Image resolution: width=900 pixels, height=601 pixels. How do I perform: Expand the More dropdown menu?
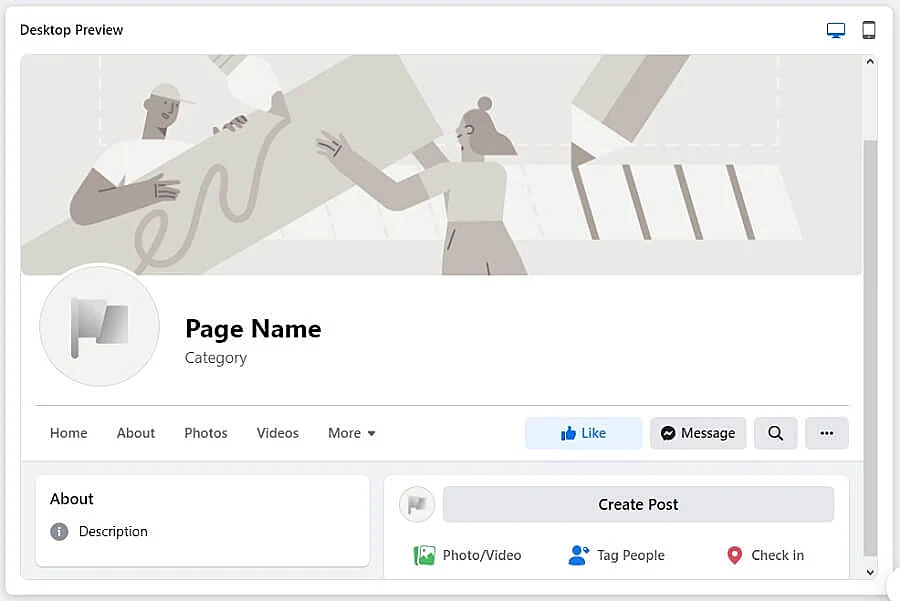point(352,433)
